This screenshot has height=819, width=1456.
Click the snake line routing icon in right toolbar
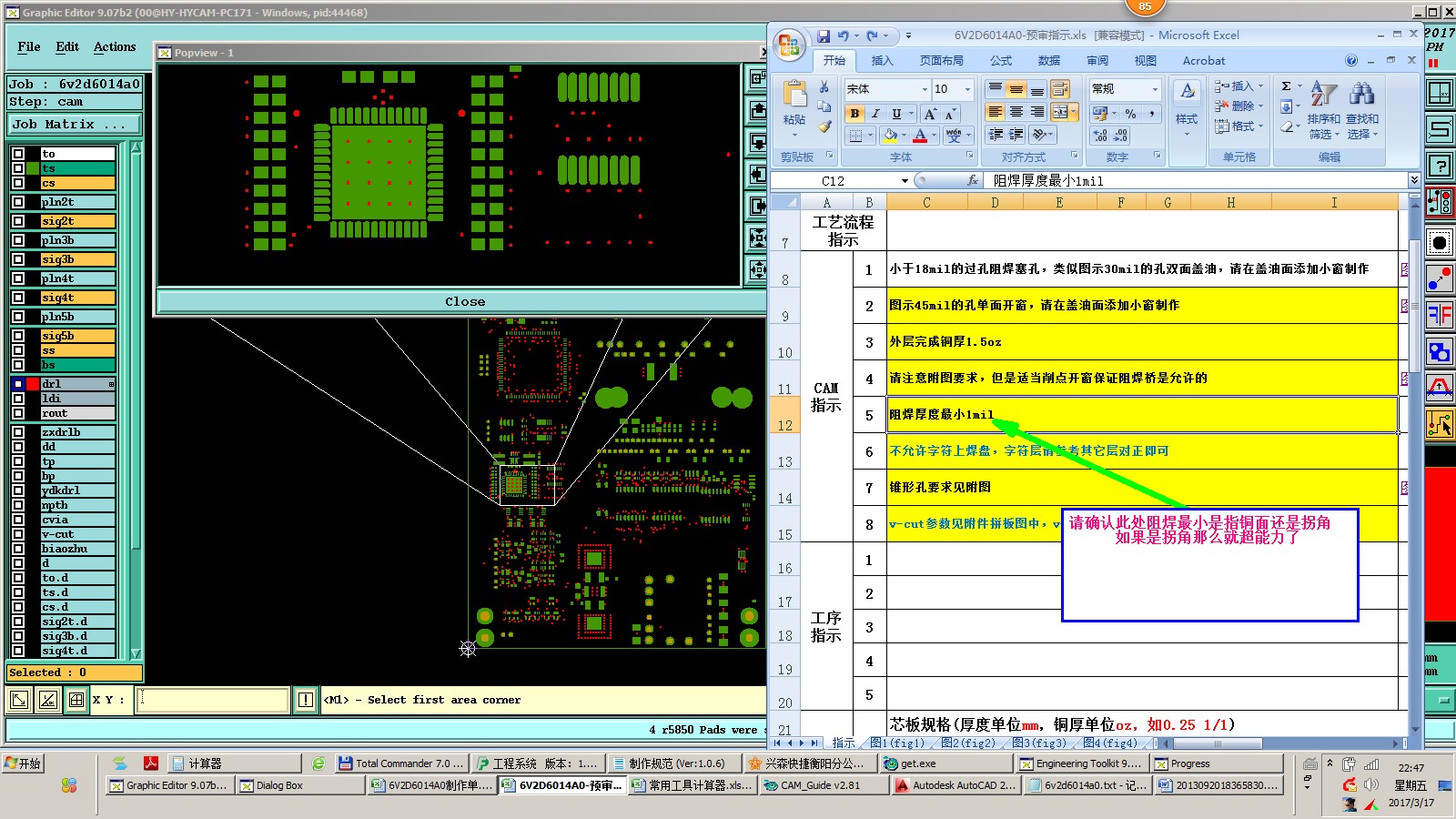pos(1440,128)
